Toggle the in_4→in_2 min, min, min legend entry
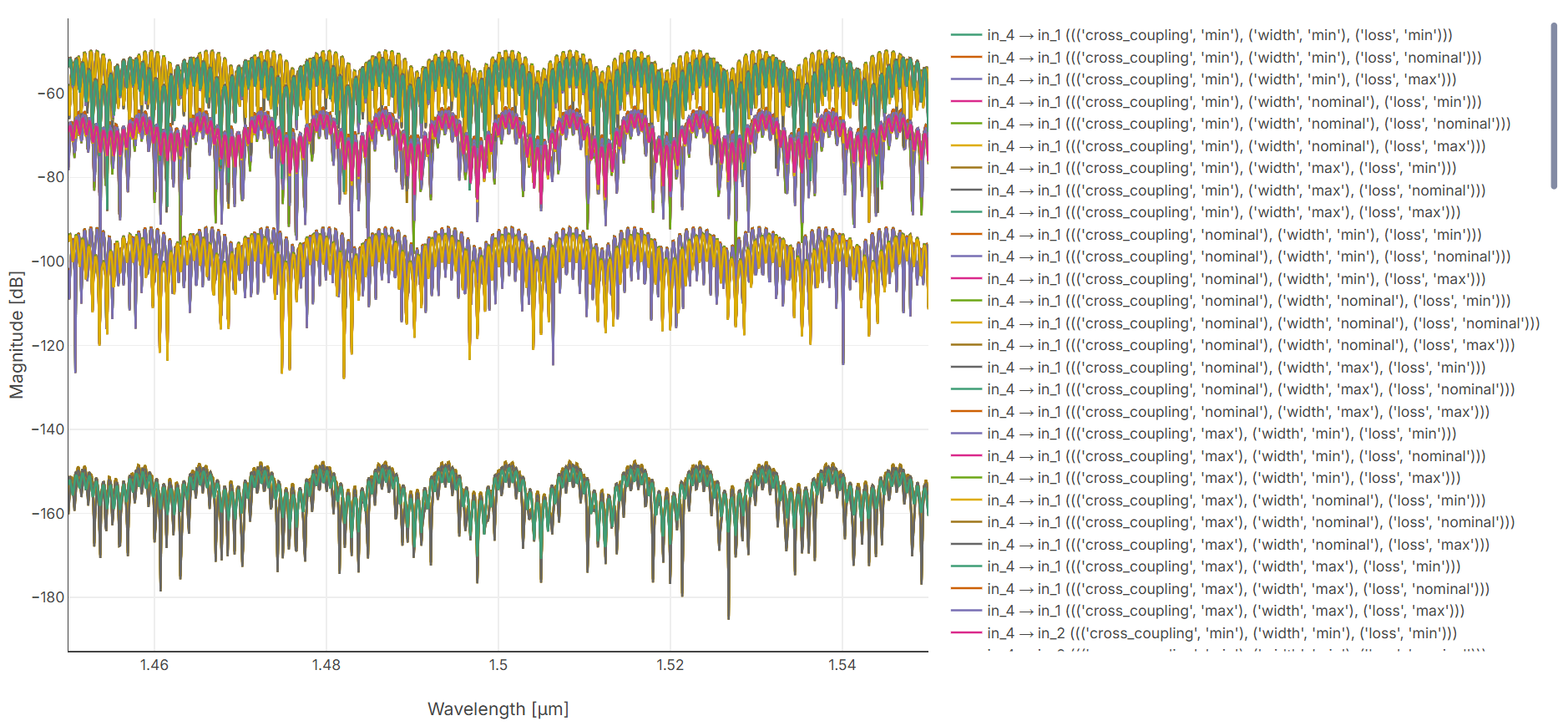The image size is (1568, 726). click(x=1222, y=633)
